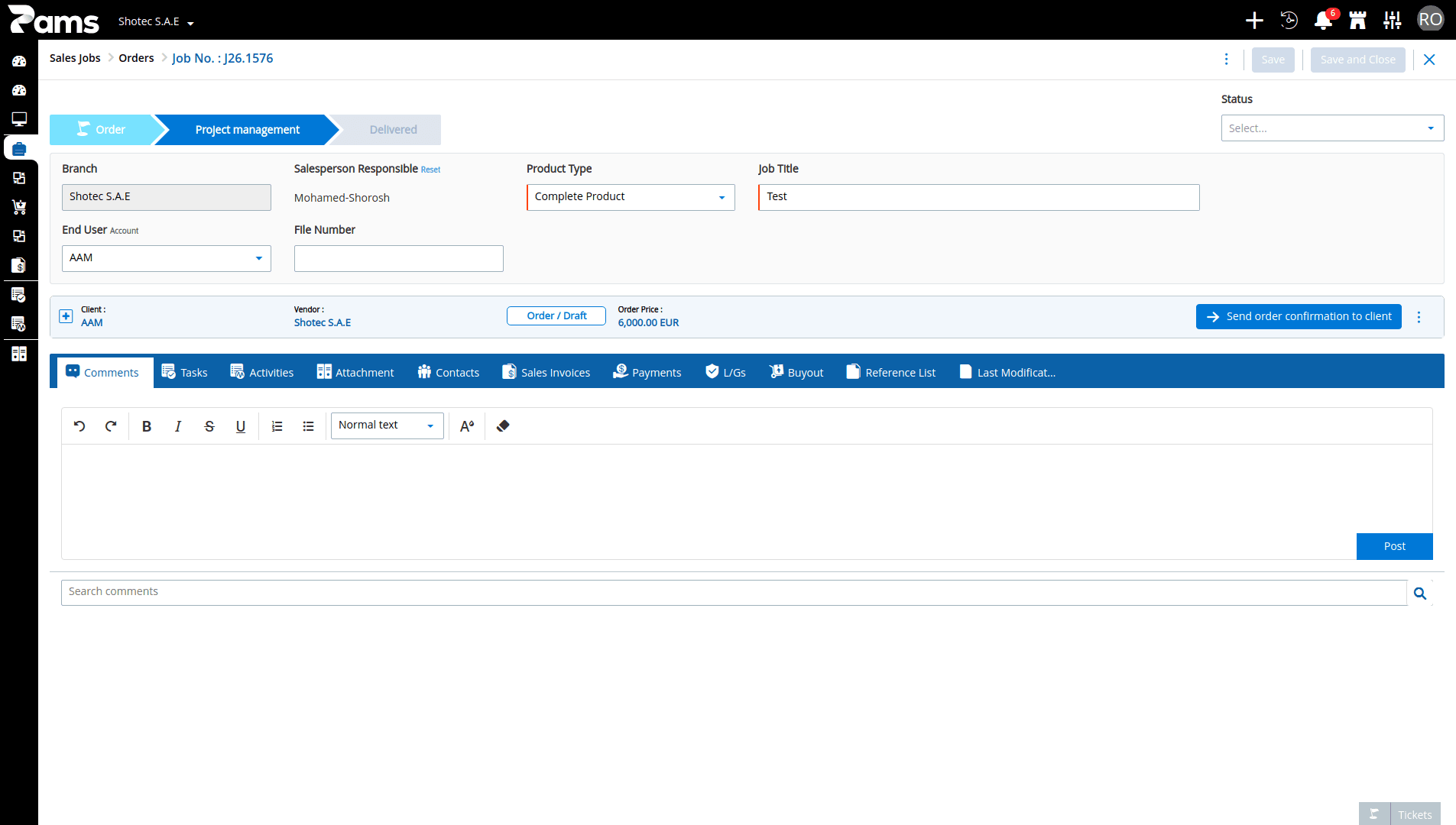The image size is (1456, 825).
Task: Click the Order / Draft status button
Action: (x=556, y=315)
